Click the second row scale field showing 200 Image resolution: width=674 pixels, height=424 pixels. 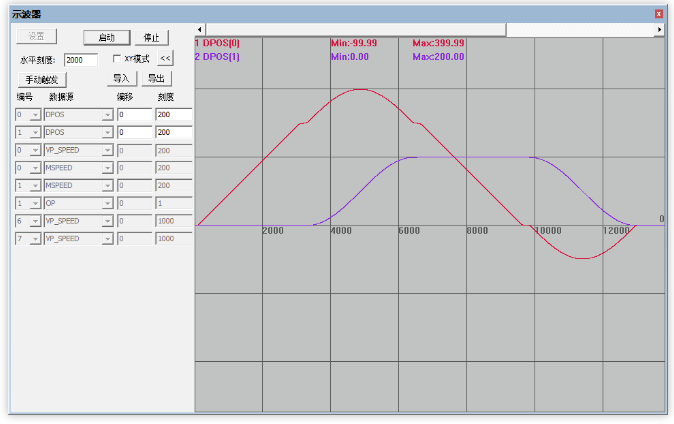[x=173, y=132]
